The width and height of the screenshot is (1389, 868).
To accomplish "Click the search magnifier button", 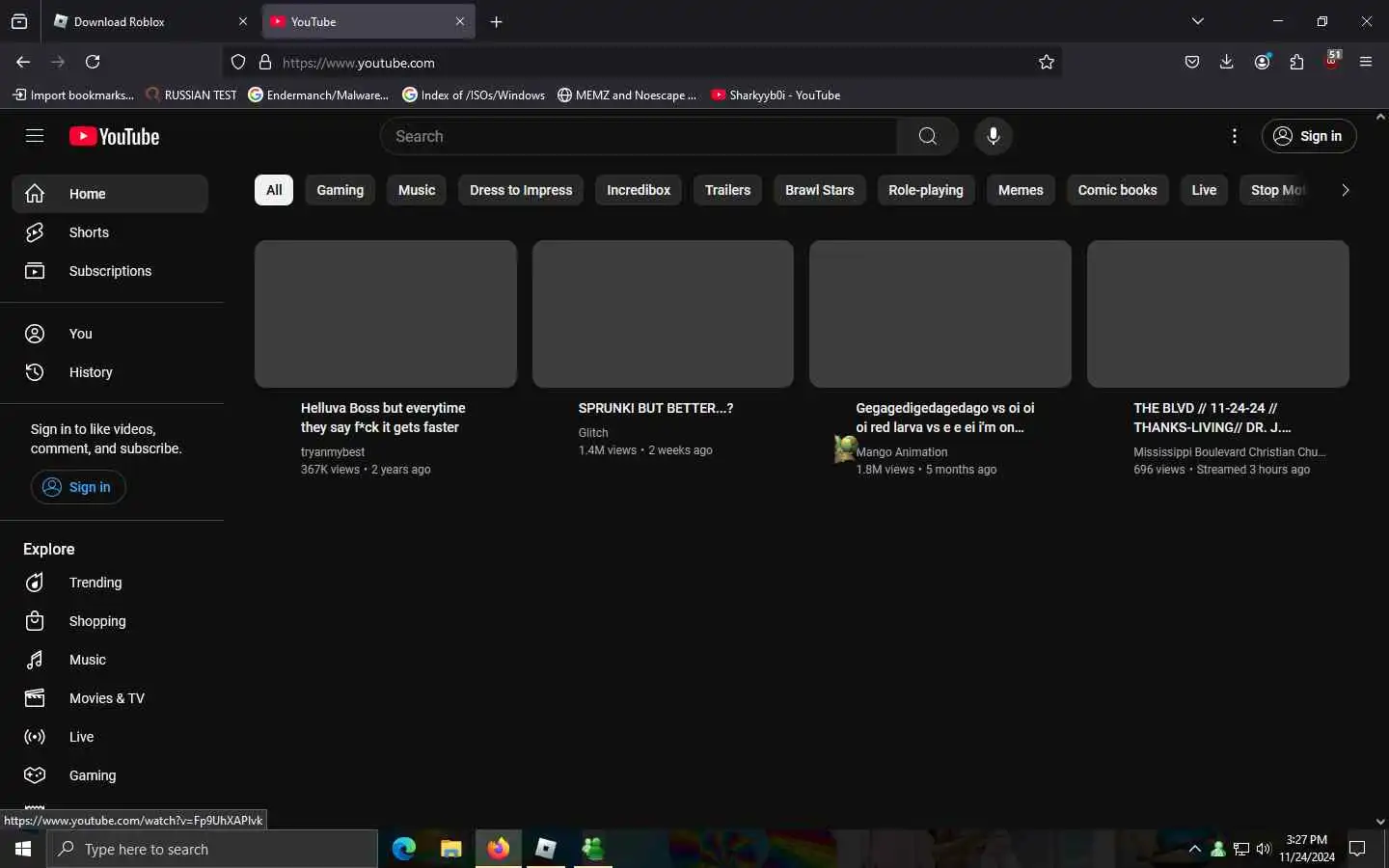I will click(x=927, y=136).
